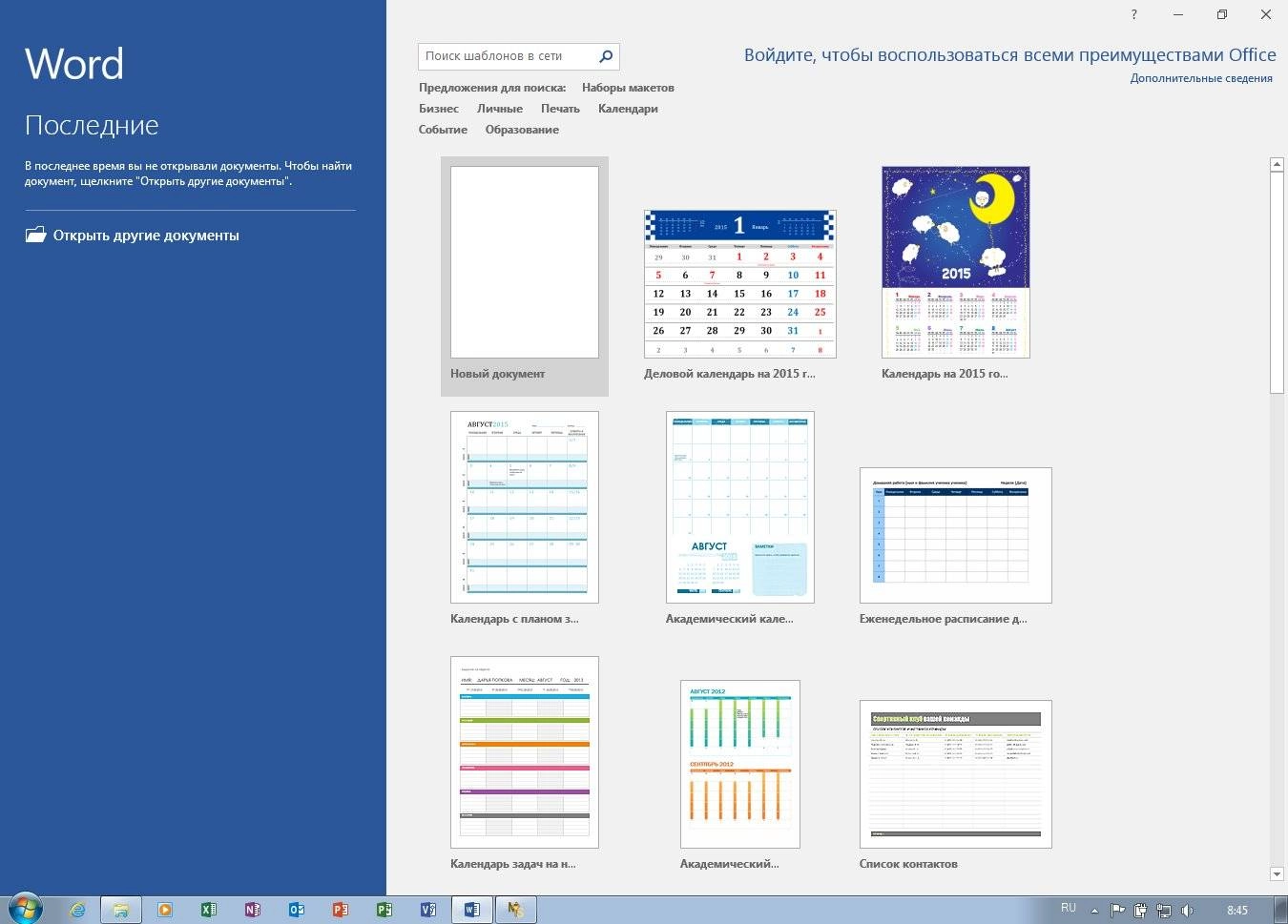The image size is (1288, 924).
Task: Launch Excel from the taskbar
Action: 208,910
